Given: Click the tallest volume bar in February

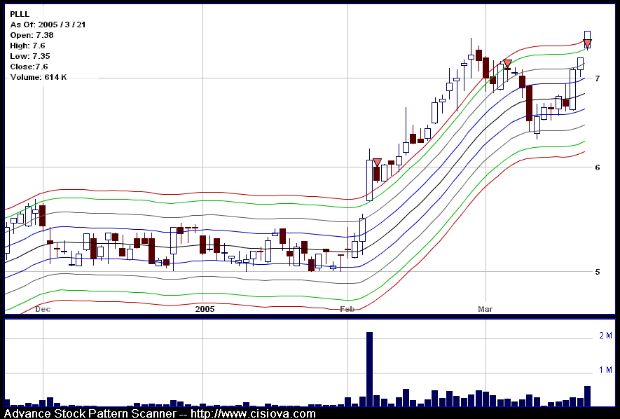Looking at the screenshot, I should tap(369, 369).
